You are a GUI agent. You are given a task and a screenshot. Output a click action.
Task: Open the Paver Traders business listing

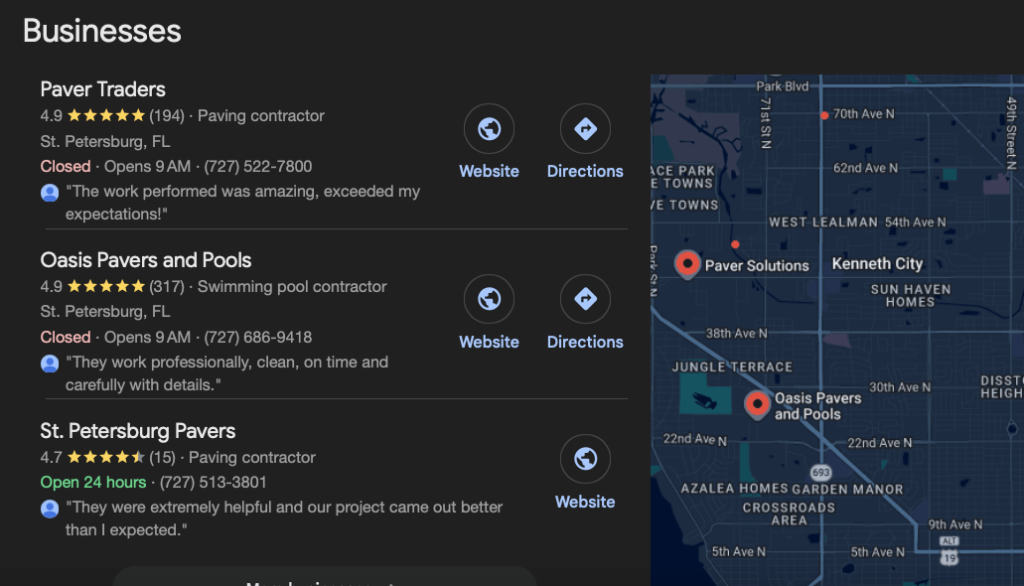(103, 89)
